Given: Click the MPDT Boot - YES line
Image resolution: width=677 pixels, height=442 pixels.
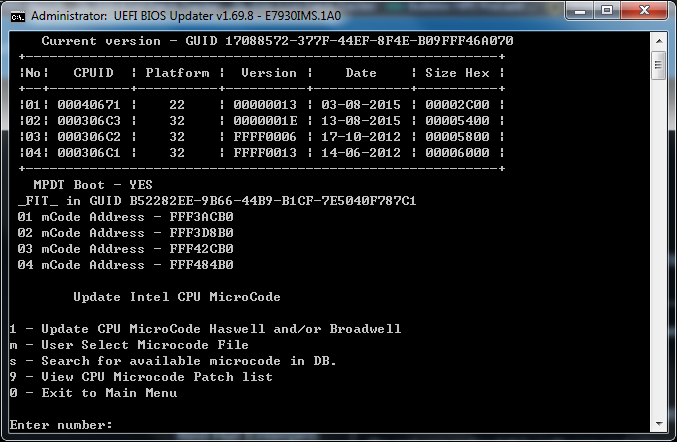Looking at the screenshot, I should click(x=93, y=185).
